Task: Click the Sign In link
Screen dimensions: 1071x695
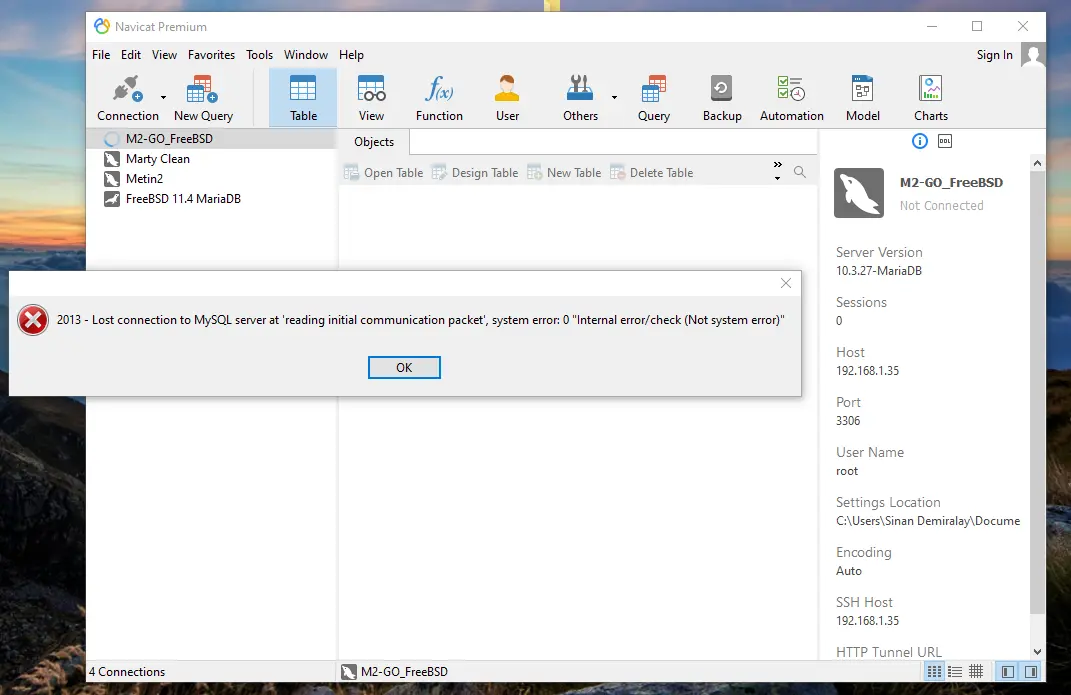Action: pos(994,55)
